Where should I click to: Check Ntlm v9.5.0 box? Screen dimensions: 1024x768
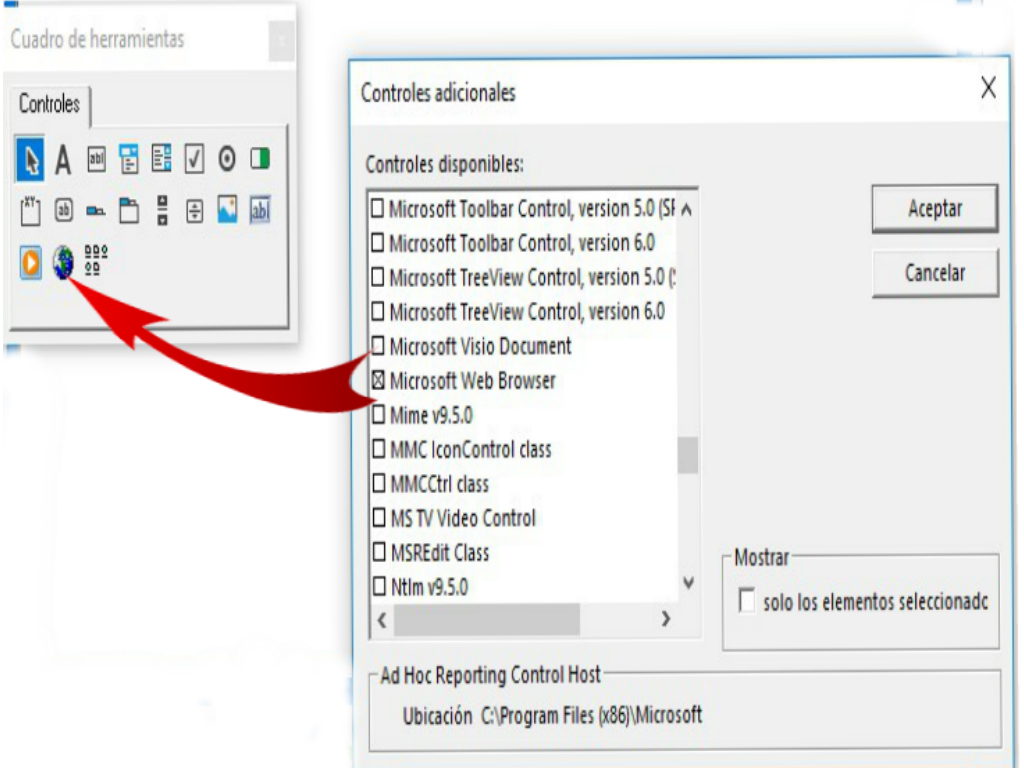[x=379, y=586]
